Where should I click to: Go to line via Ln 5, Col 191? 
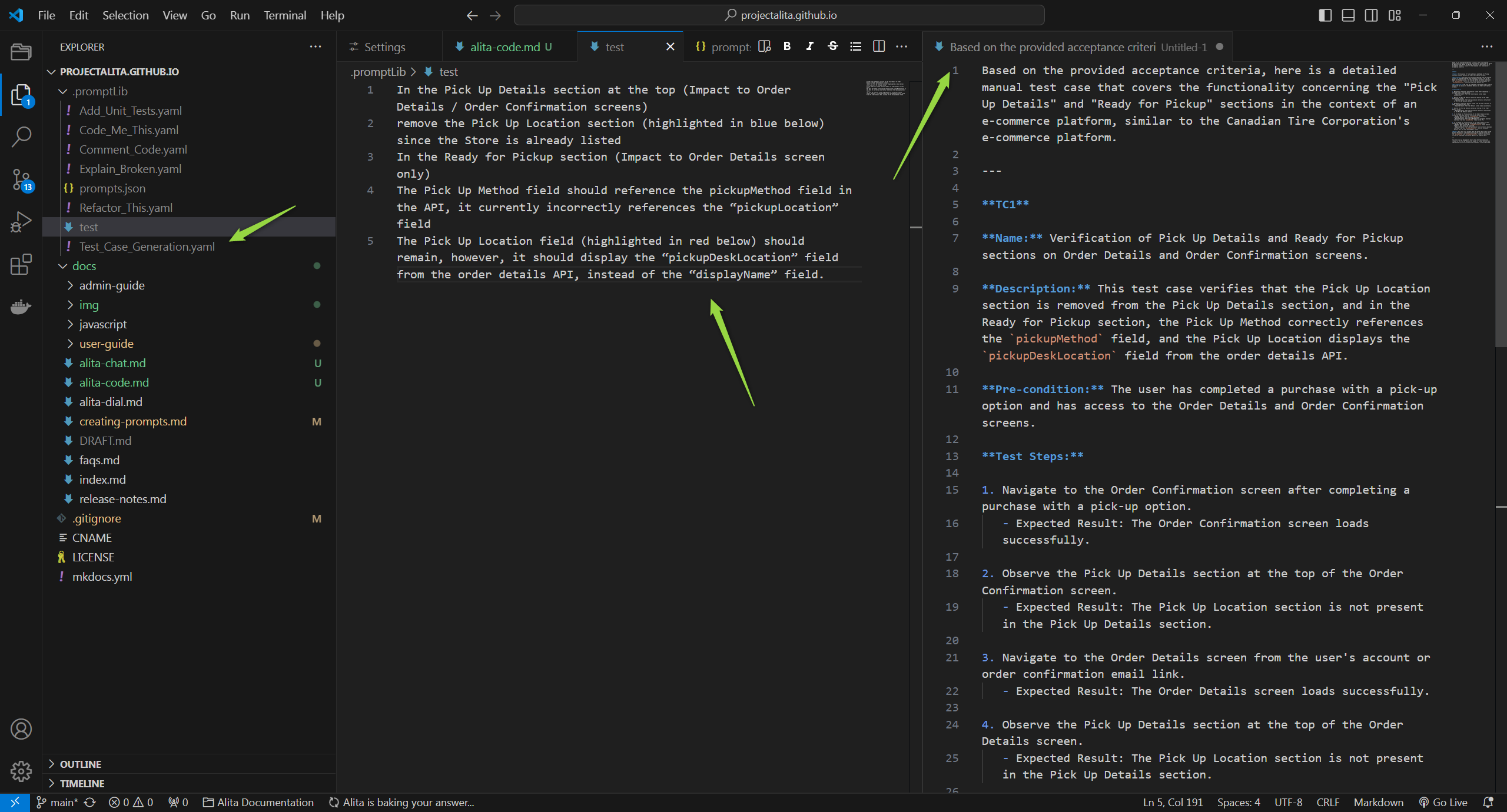1173,802
